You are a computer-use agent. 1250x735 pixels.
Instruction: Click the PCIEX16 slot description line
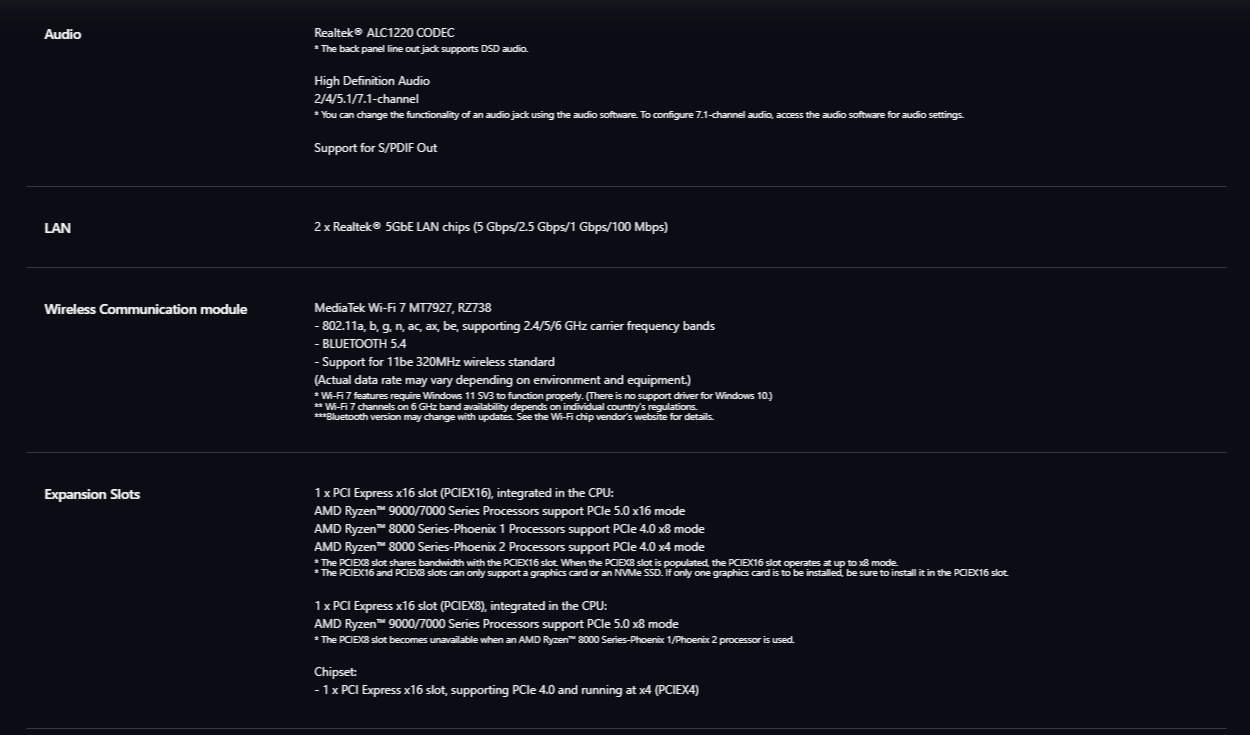(x=463, y=493)
